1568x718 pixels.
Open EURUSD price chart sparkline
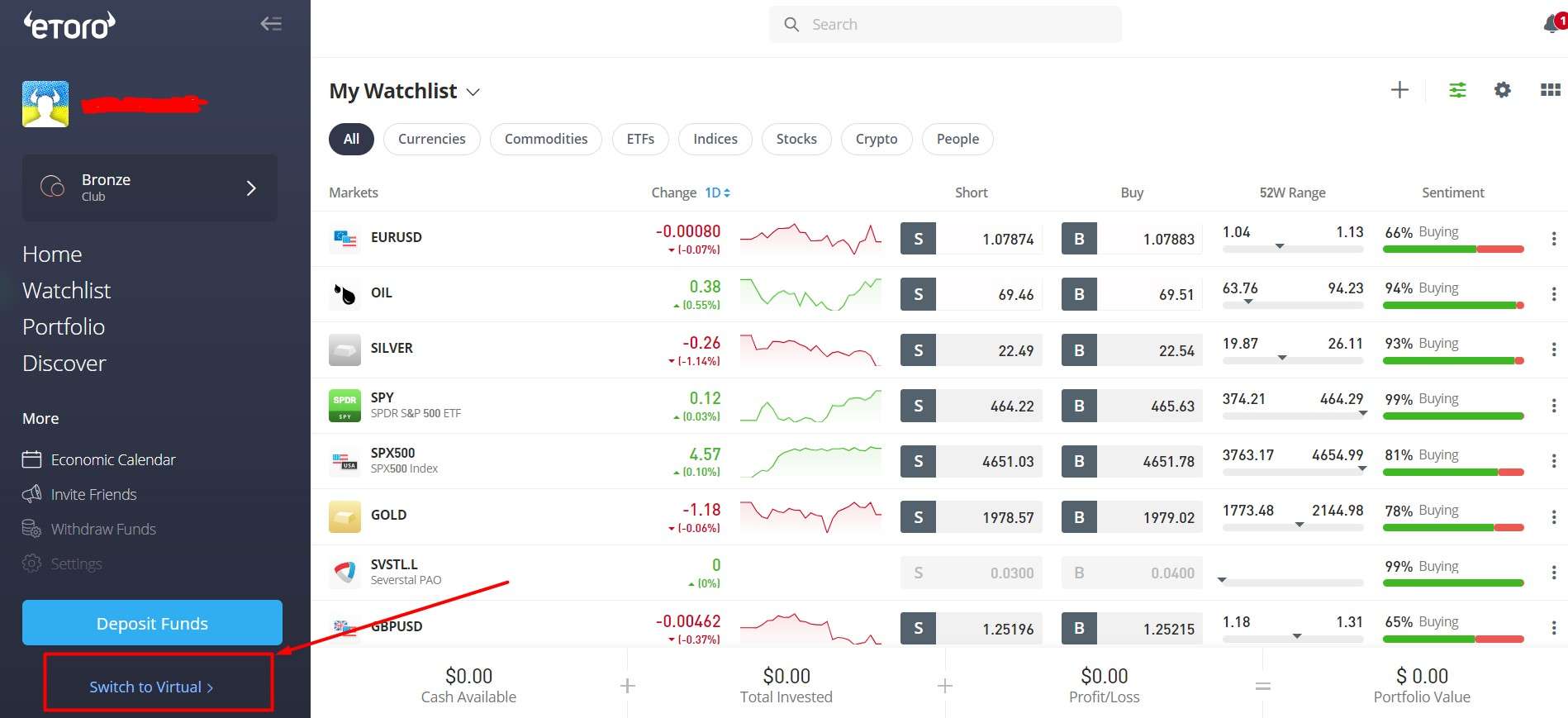(x=810, y=238)
